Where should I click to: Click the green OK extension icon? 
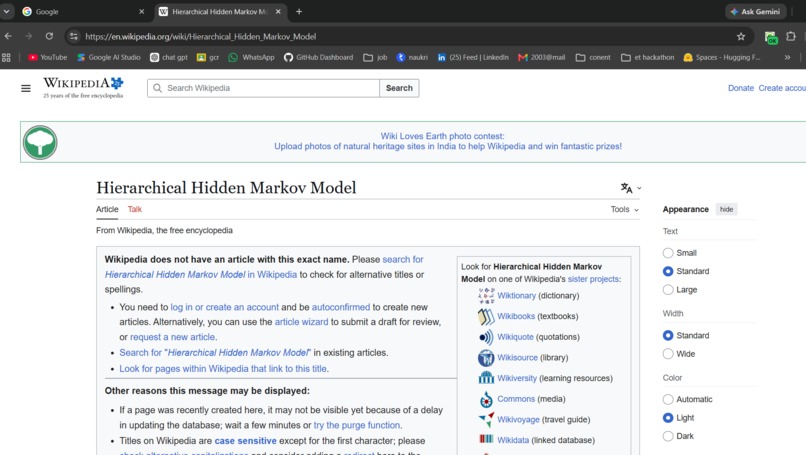pyautogui.click(x=771, y=37)
